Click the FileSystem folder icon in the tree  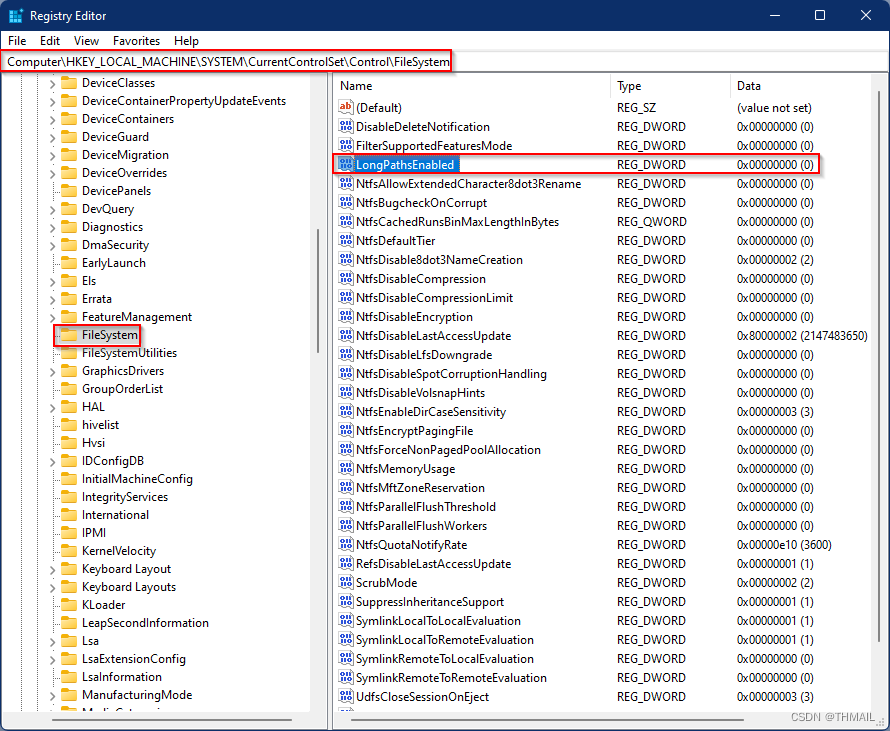point(69,335)
